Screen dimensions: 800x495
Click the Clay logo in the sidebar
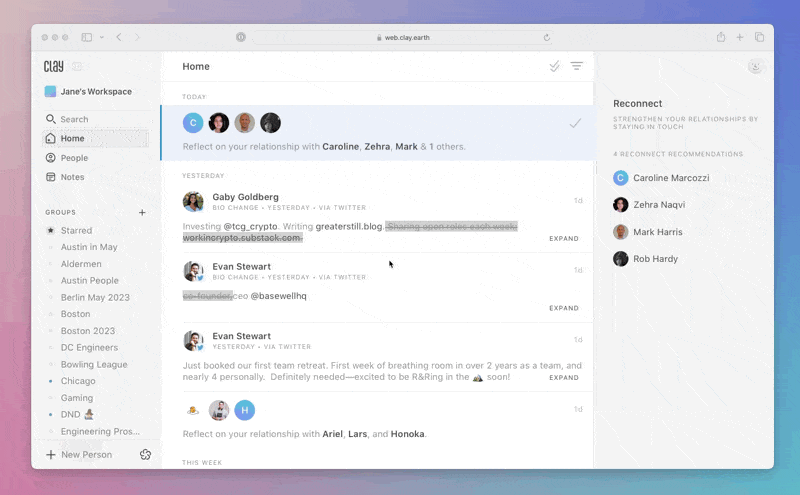[54, 67]
